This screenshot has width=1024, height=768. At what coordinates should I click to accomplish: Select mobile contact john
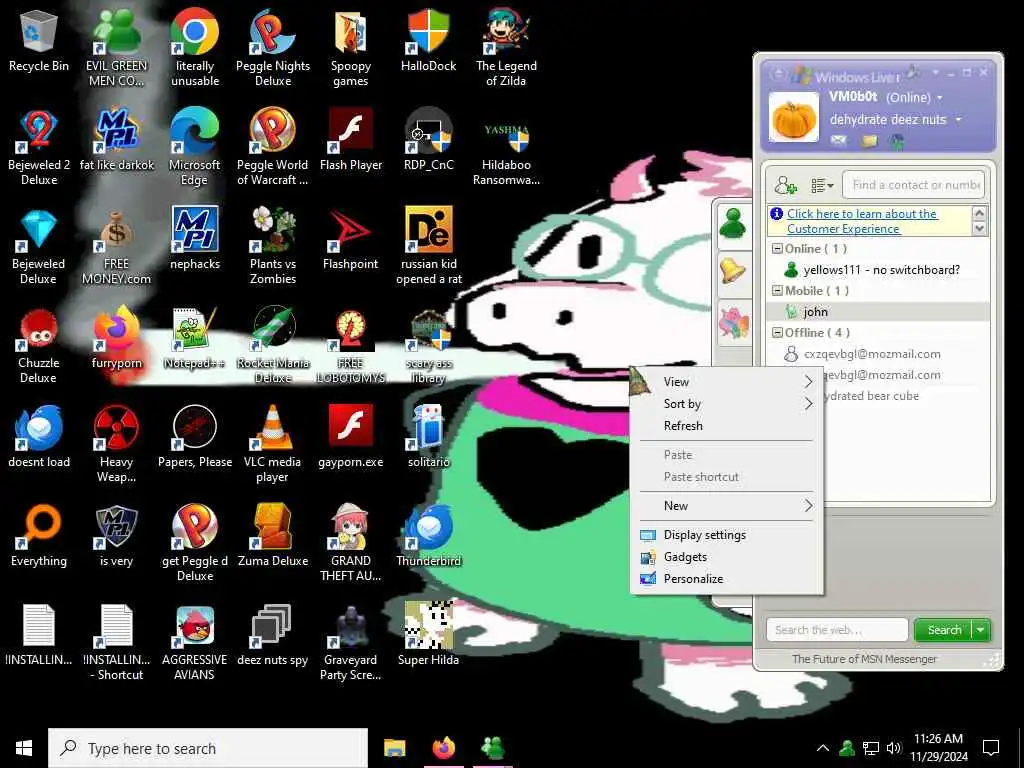(878, 312)
